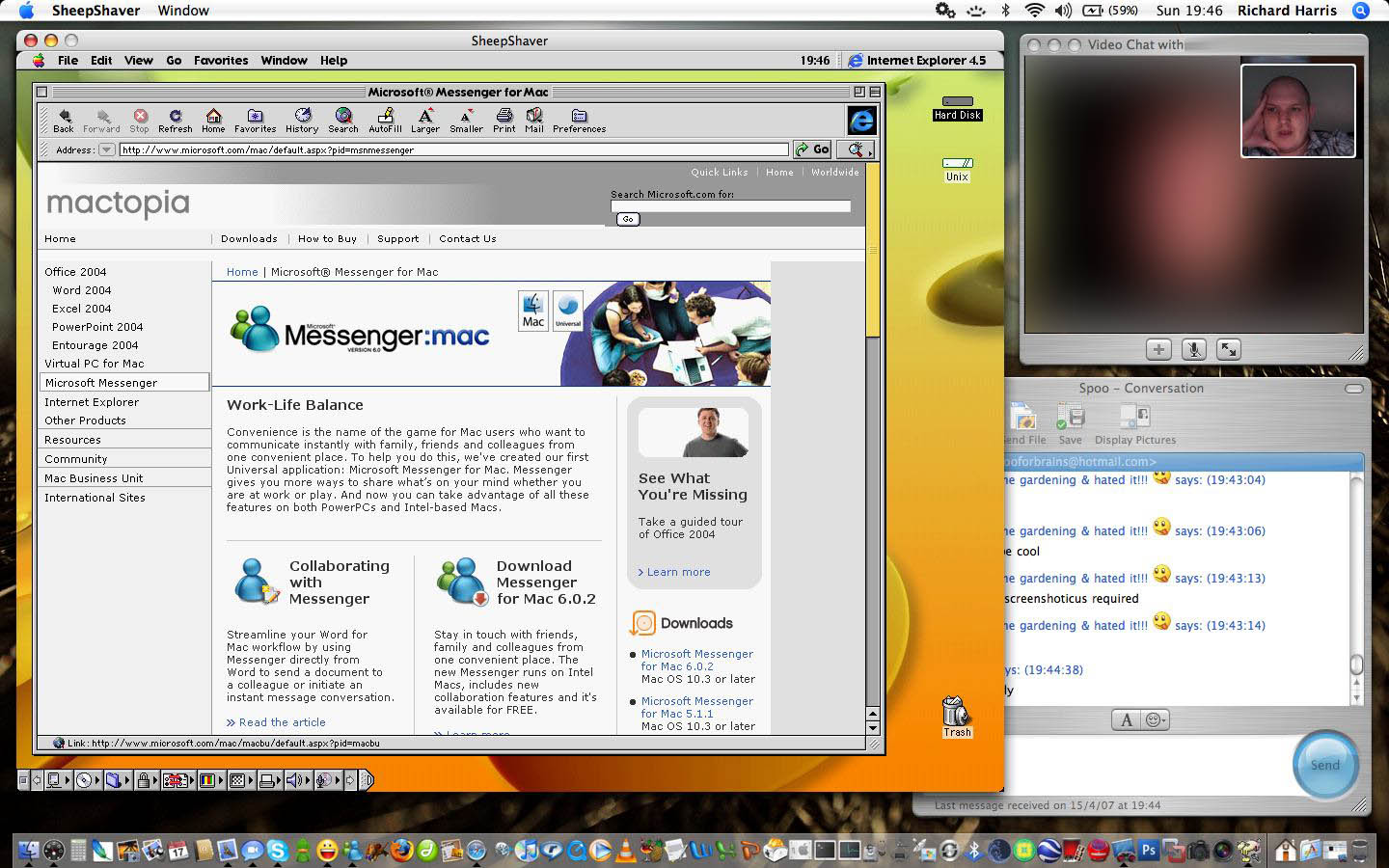This screenshot has width=1389, height=868.
Task: Toggle full screen in Video Chat window
Action: click(x=1228, y=349)
